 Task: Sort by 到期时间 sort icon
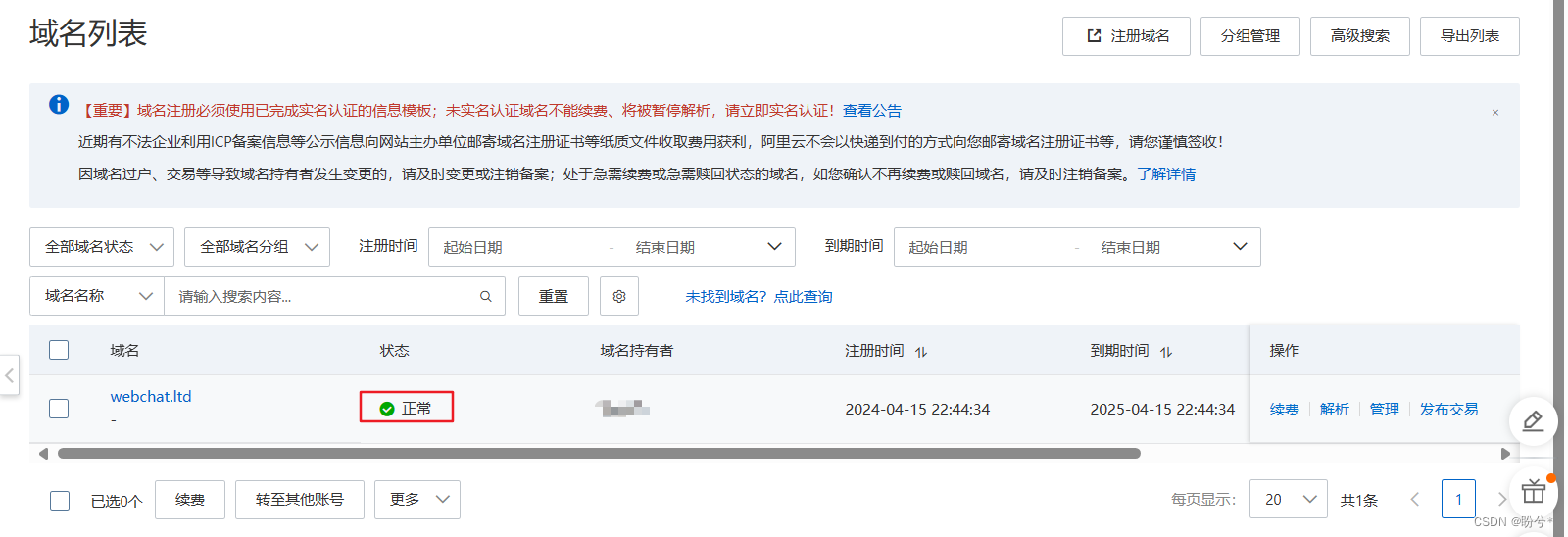(x=1166, y=352)
